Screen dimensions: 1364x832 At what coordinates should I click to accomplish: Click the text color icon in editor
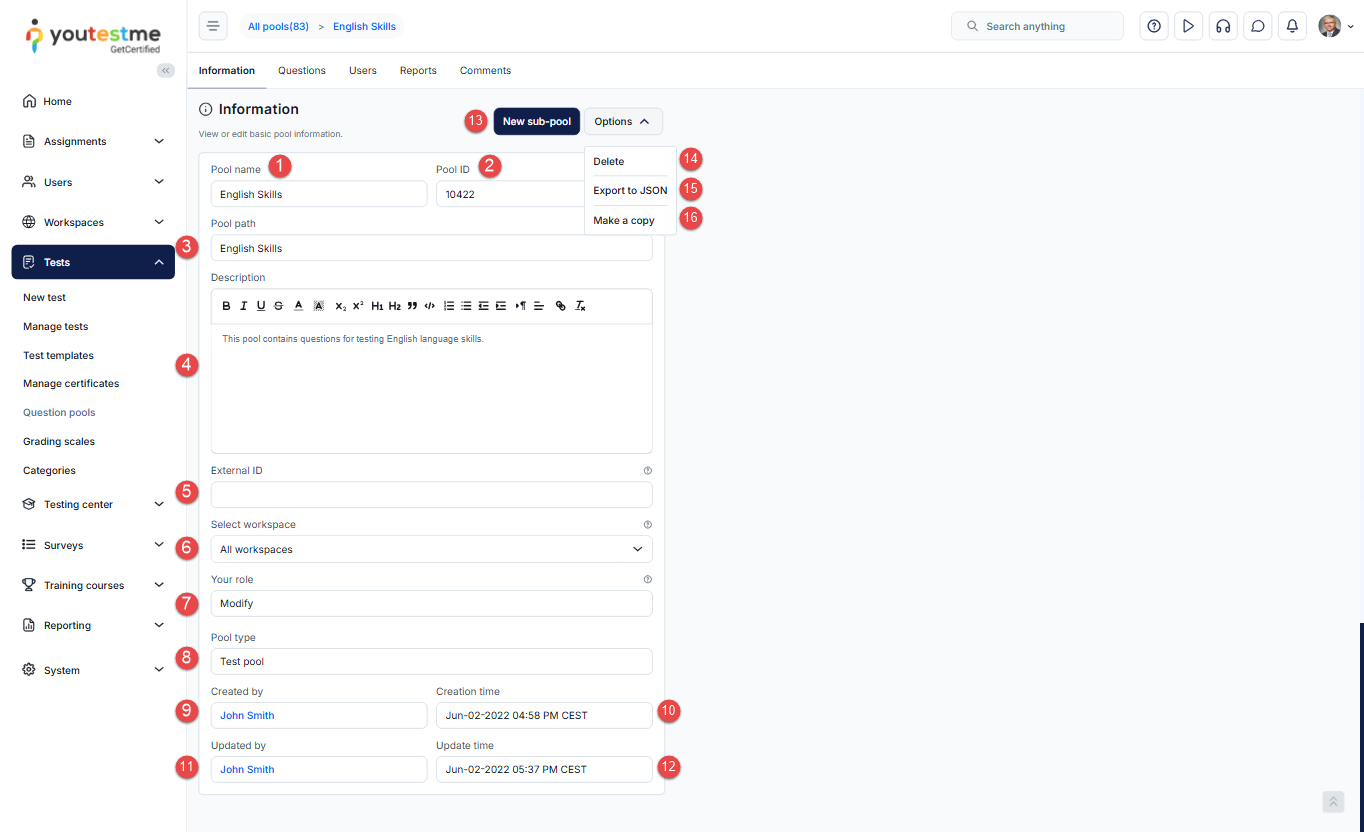298,306
